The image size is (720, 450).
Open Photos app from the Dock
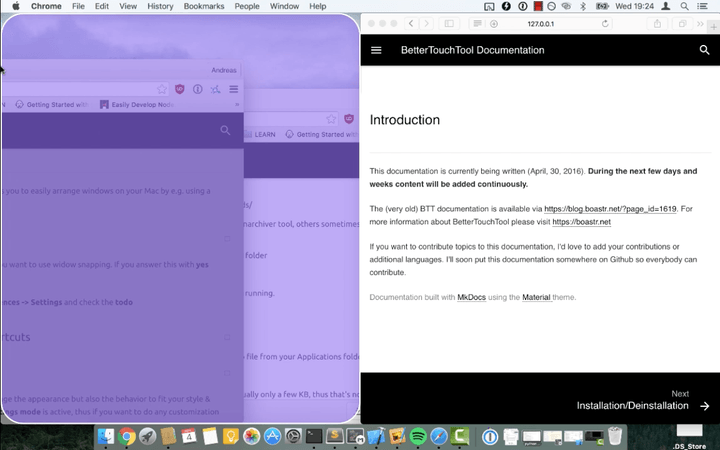[x=251, y=436]
